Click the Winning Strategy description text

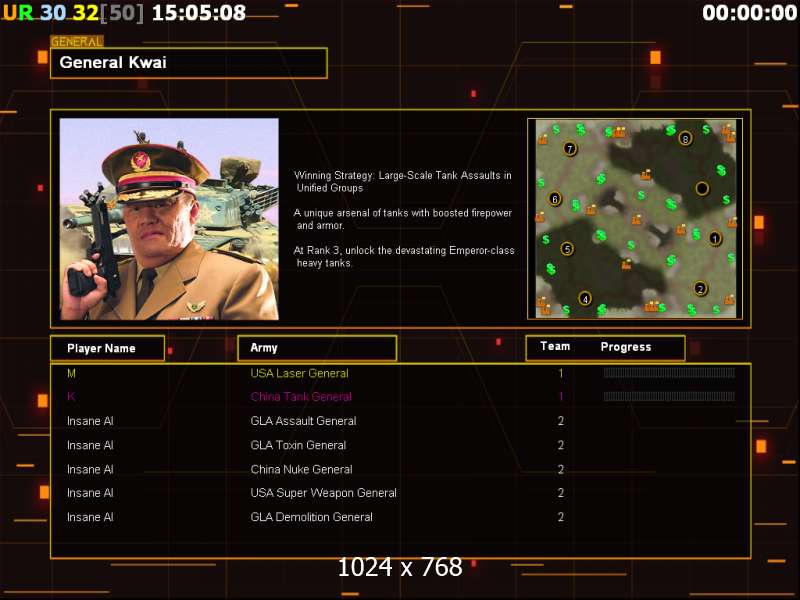pos(403,182)
